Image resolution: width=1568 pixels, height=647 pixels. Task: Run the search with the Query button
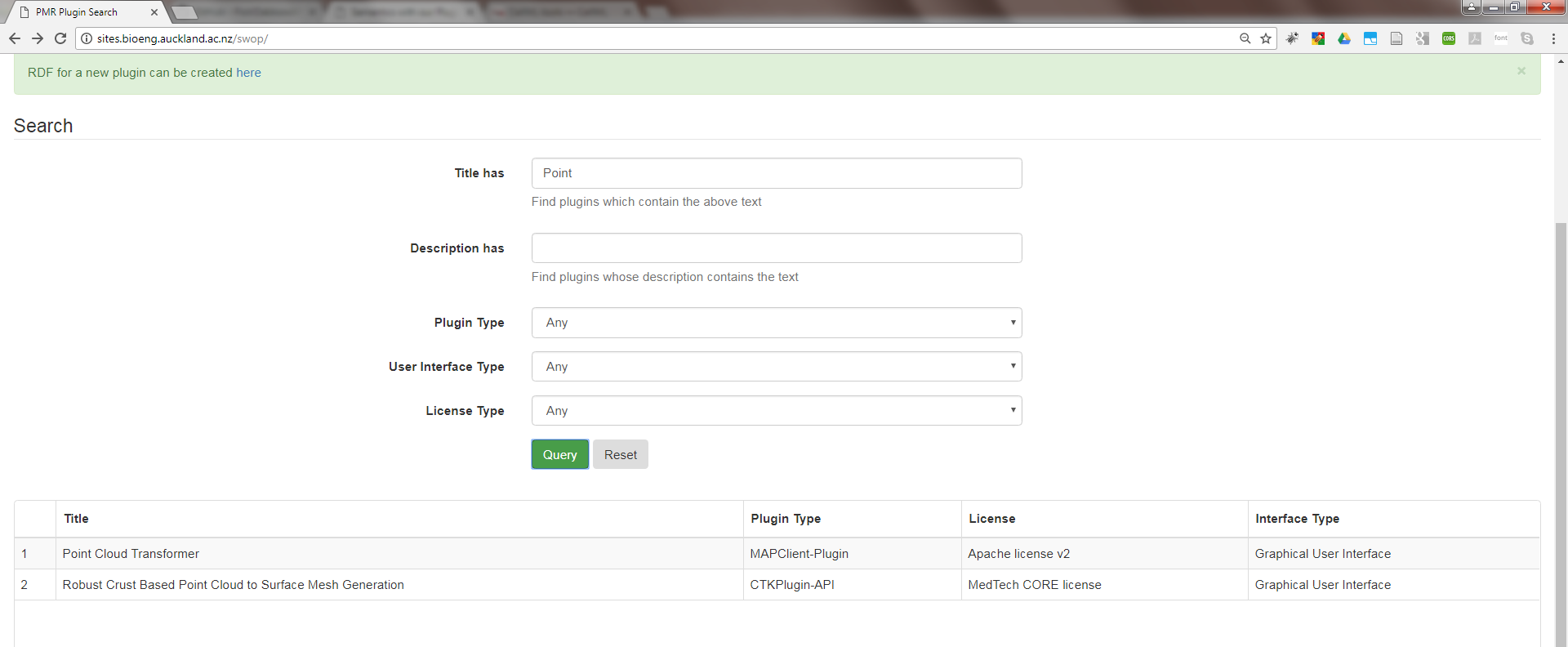[560, 455]
